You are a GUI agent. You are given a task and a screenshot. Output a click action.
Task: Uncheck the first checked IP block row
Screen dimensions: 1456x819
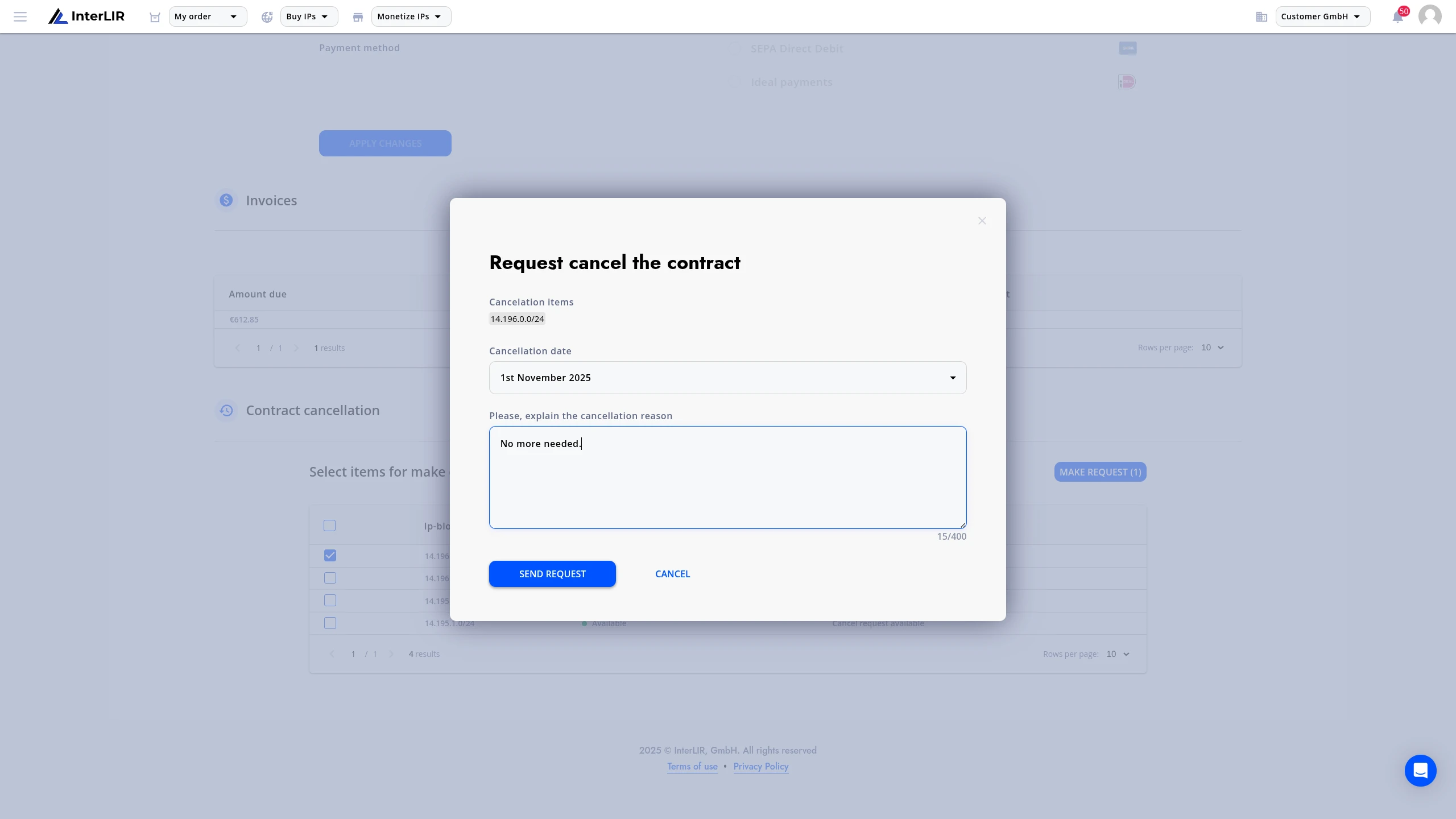pyautogui.click(x=330, y=556)
